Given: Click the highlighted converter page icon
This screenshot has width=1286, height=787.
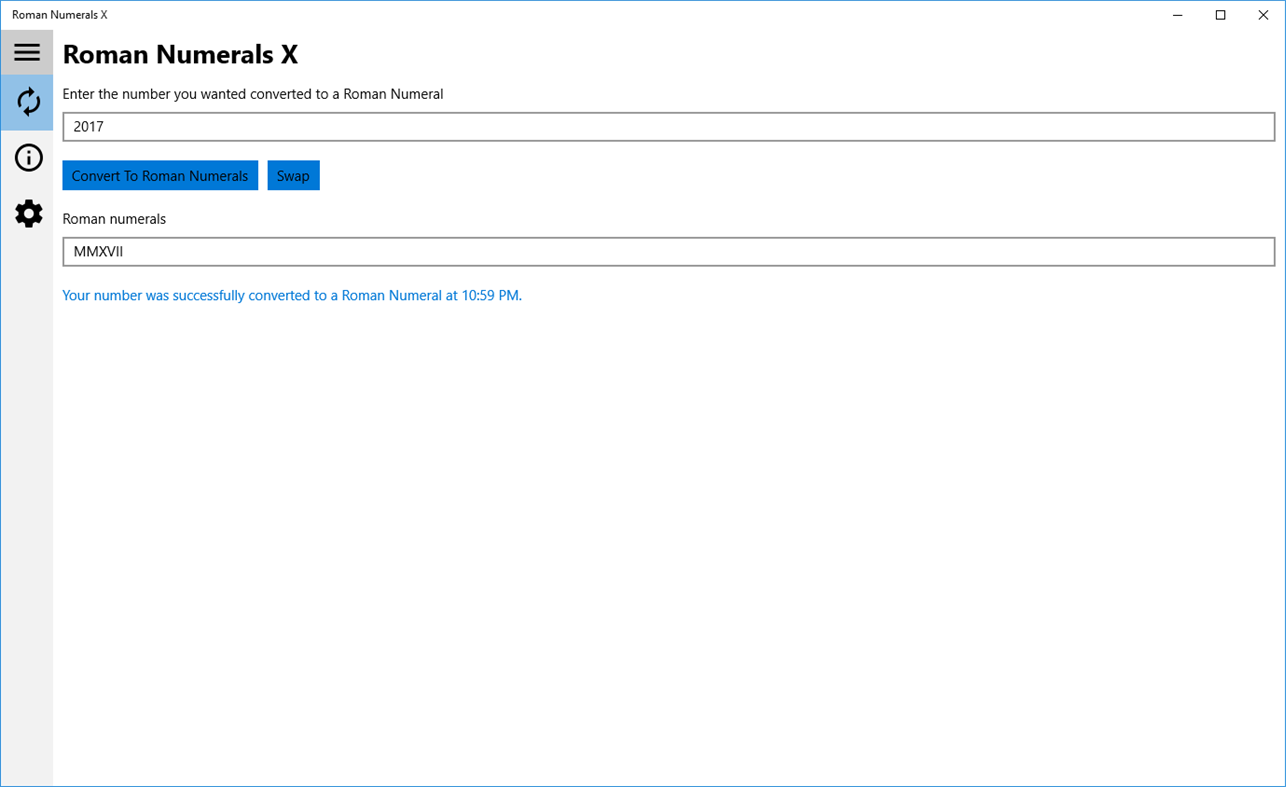Looking at the screenshot, I should coord(27,102).
